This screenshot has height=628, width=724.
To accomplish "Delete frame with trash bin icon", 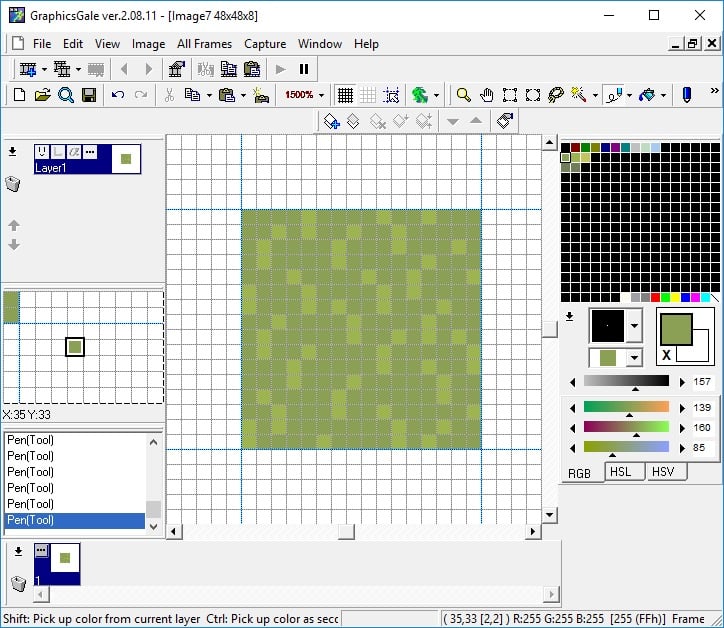I will pos(18,583).
